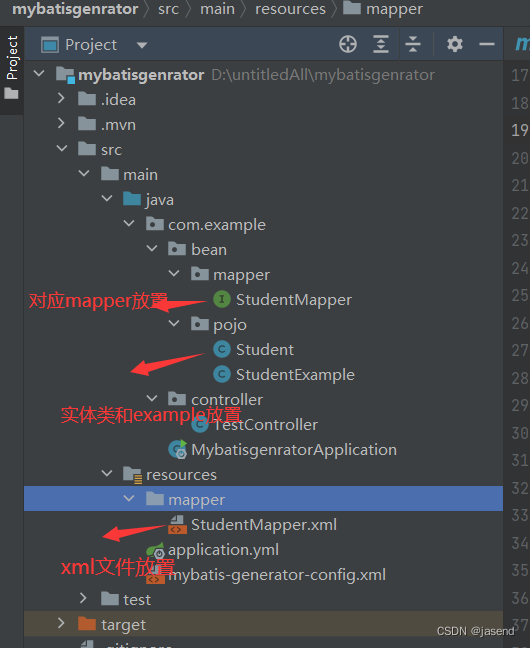The width and height of the screenshot is (530, 648).
Task: Select the StudentMapper interface
Action: point(294,300)
